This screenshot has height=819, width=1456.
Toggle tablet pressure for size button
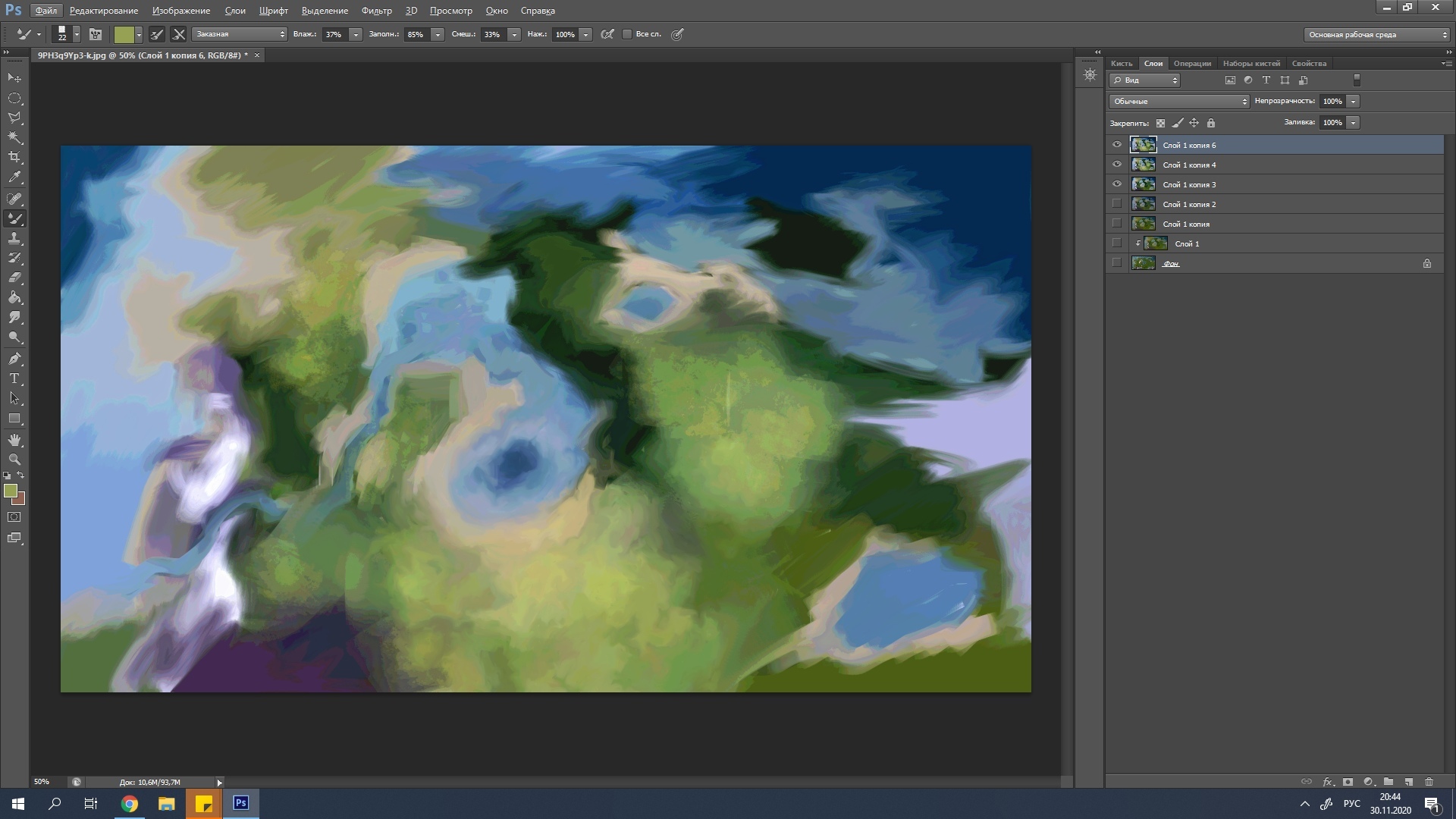click(677, 34)
